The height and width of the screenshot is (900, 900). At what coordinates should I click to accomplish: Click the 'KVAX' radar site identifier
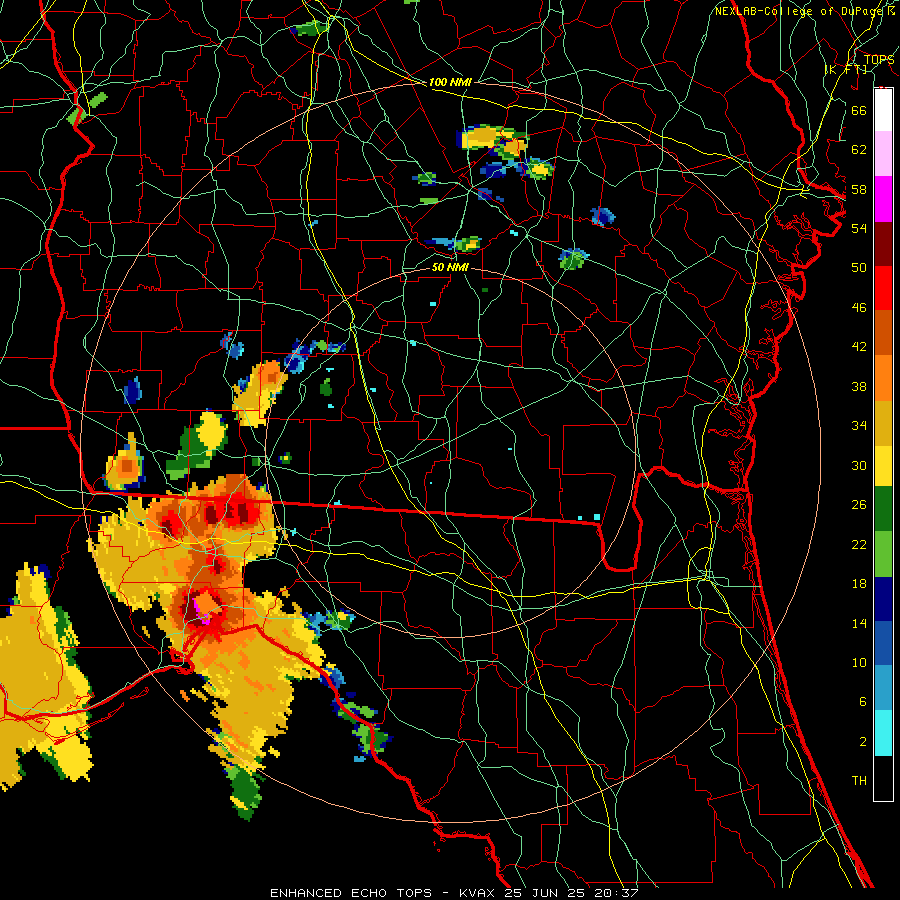point(479,893)
